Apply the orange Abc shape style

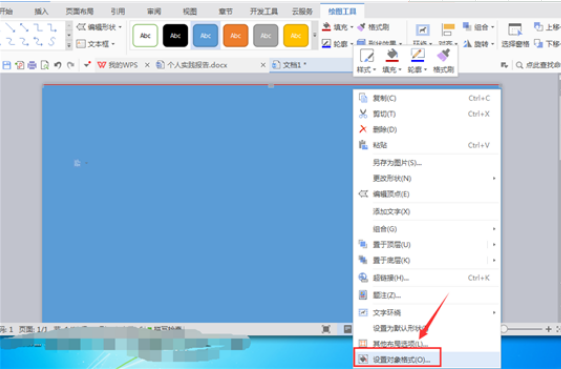point(235,35)
